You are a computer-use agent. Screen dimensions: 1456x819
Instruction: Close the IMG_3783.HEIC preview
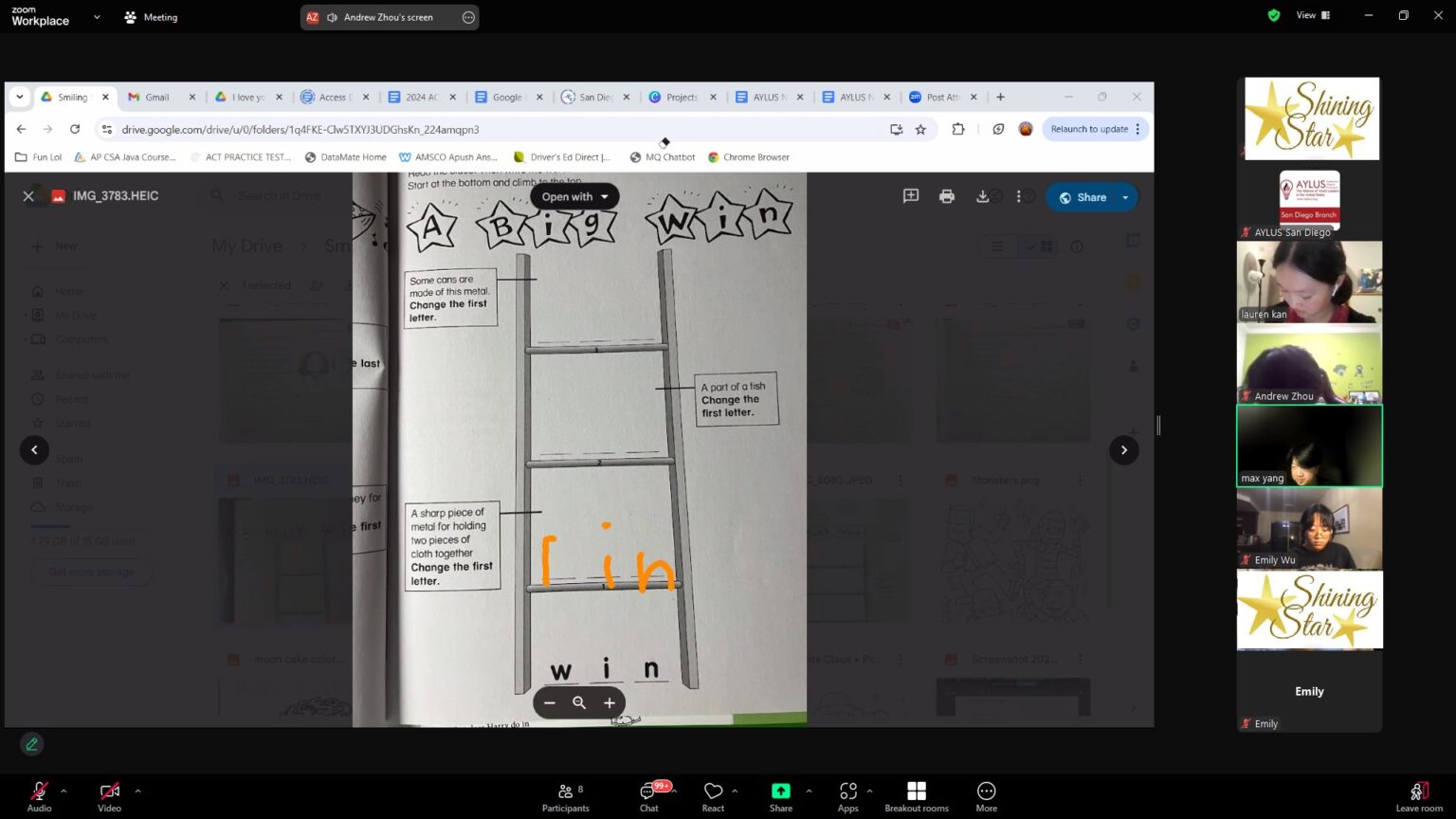(x=28, y=196)
